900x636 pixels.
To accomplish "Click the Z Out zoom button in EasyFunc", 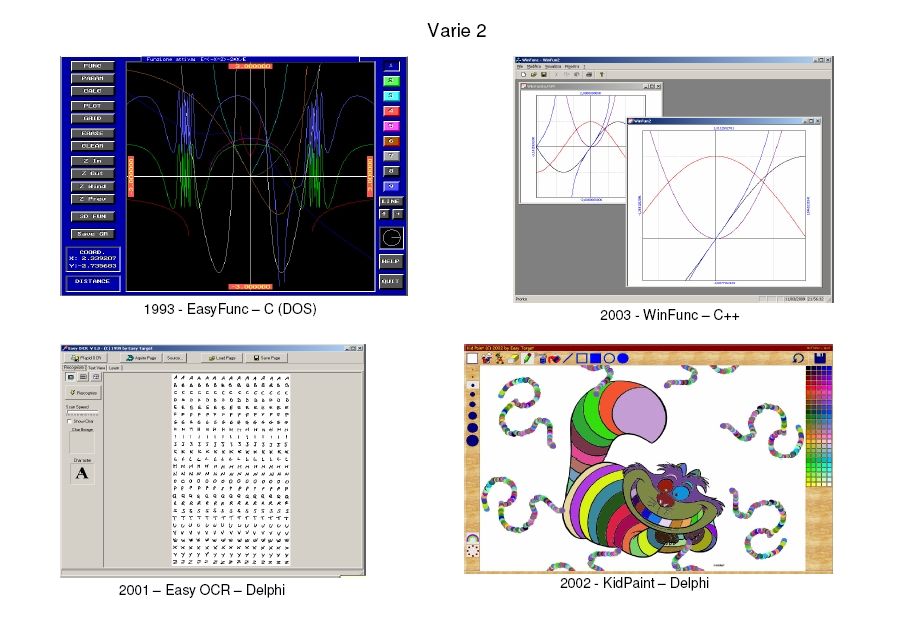I will (x=92, y=173).
